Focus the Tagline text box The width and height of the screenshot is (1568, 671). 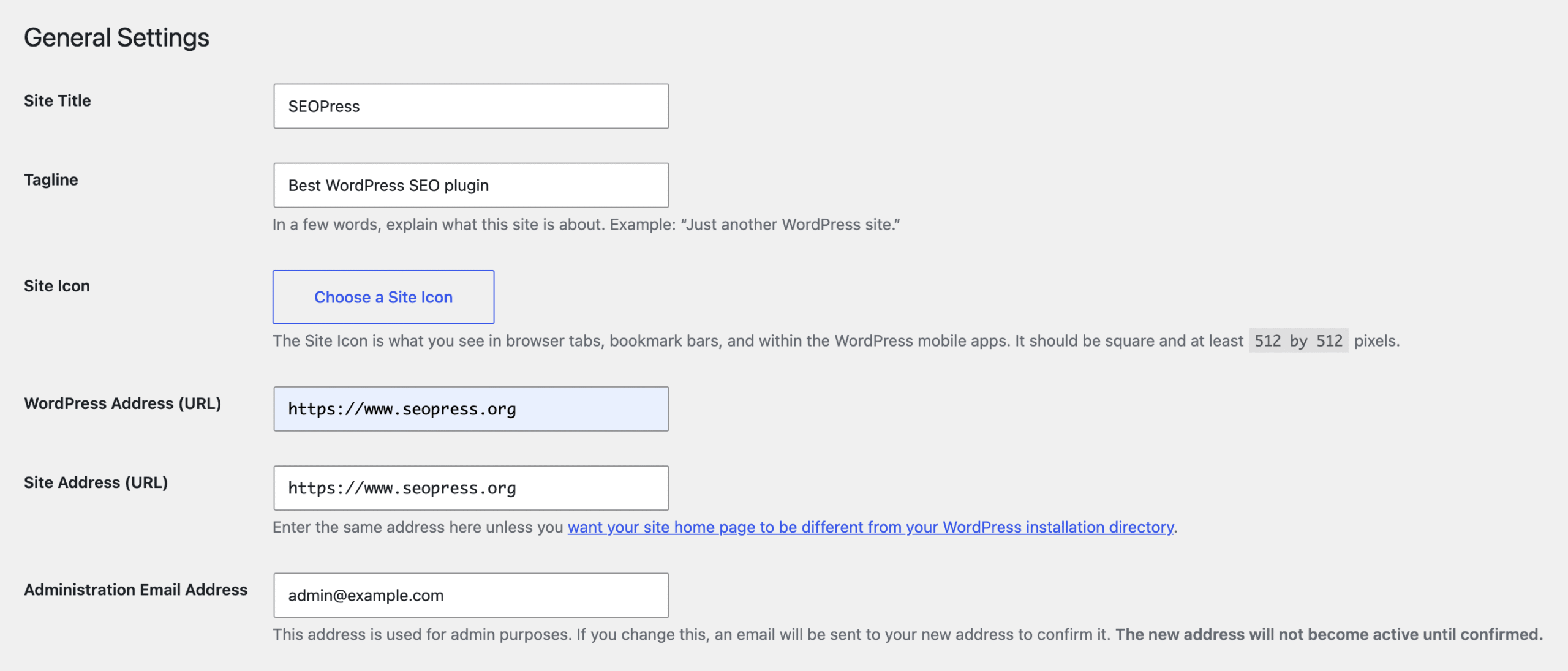click(471, 185)
